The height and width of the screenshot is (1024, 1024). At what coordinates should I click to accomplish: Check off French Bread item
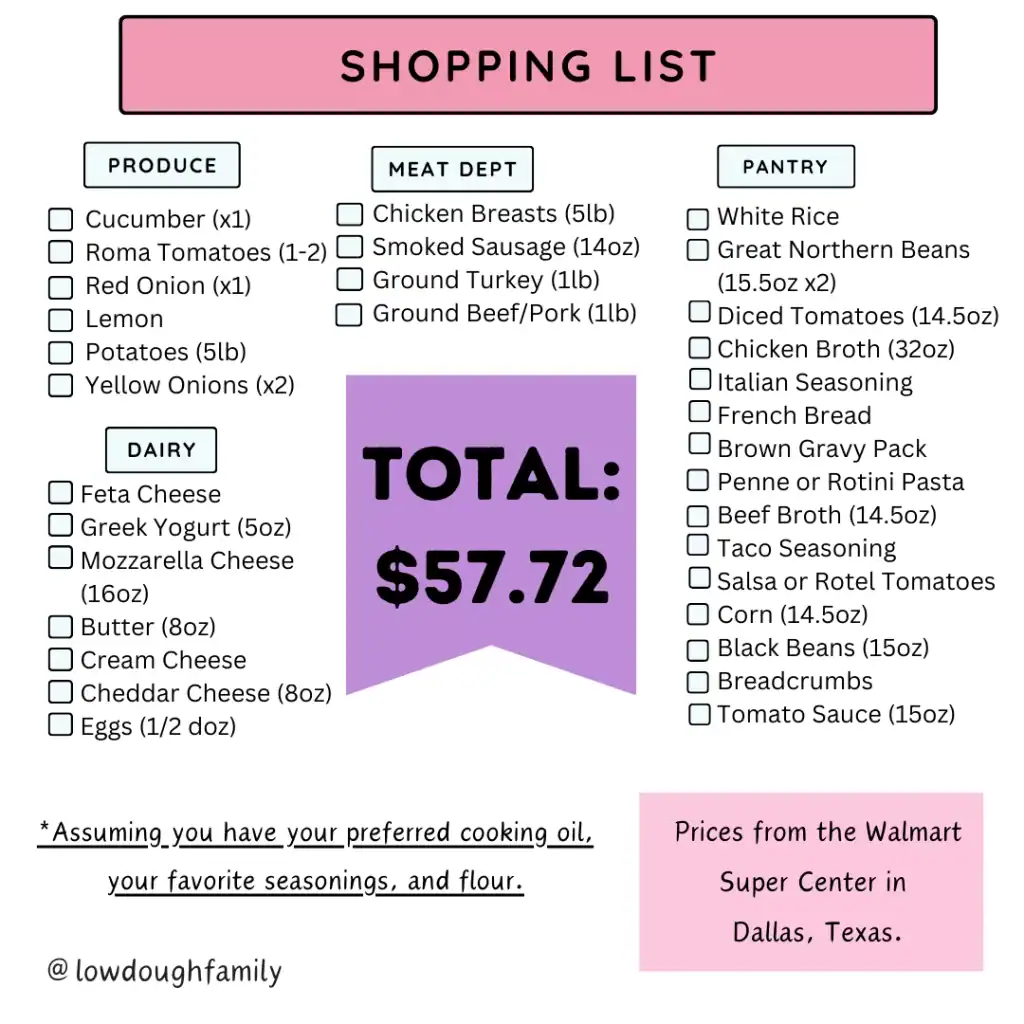click(700, 413)
